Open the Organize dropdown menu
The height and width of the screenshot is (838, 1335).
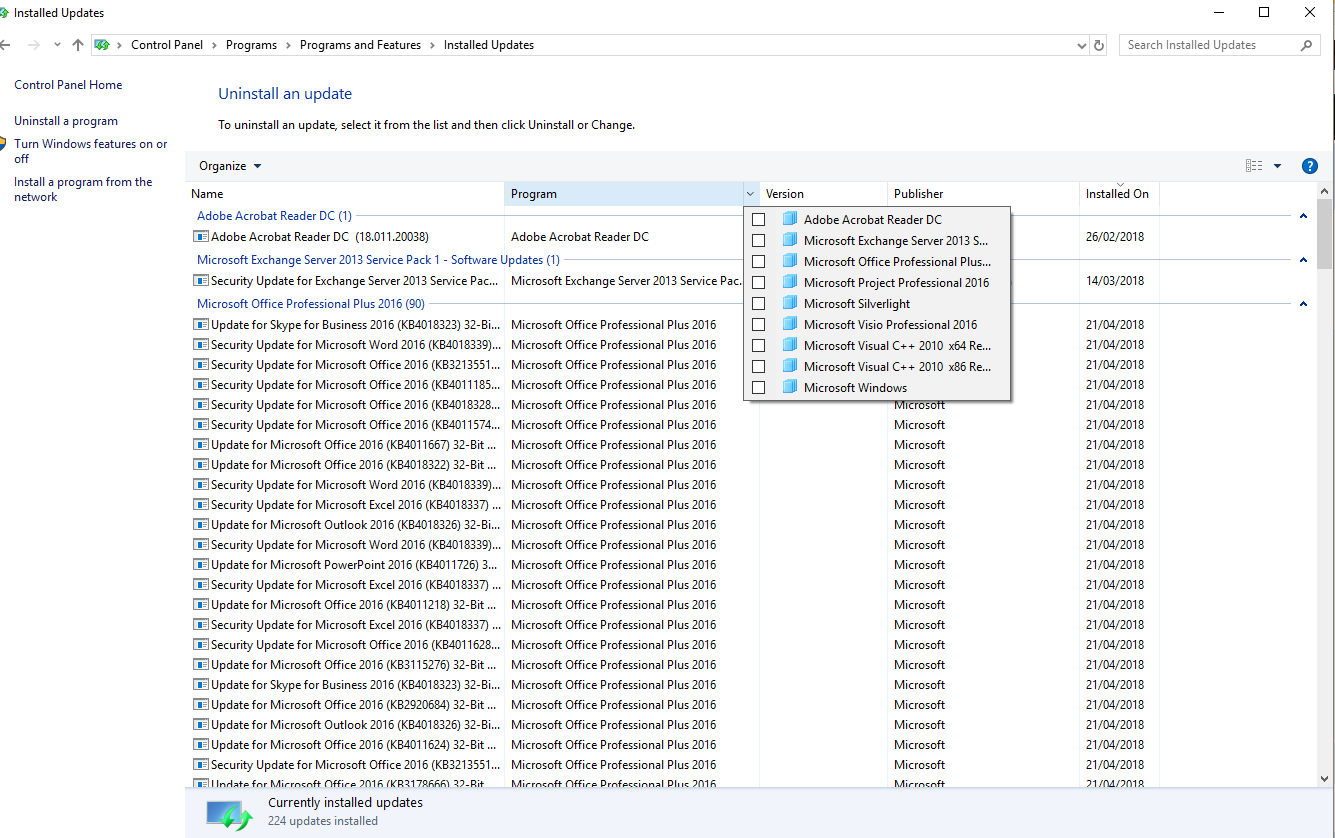[230, 166]
